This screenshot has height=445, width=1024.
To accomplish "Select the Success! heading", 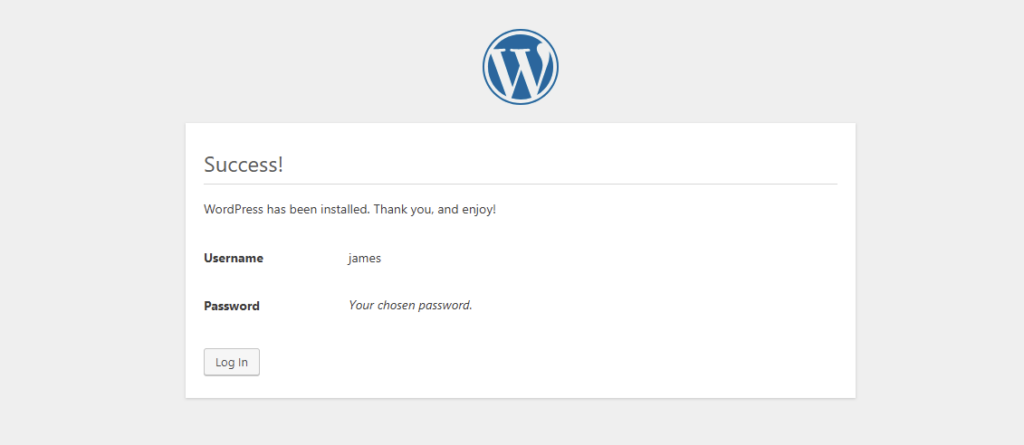I will pyautogui.click(x=244, y=164).
